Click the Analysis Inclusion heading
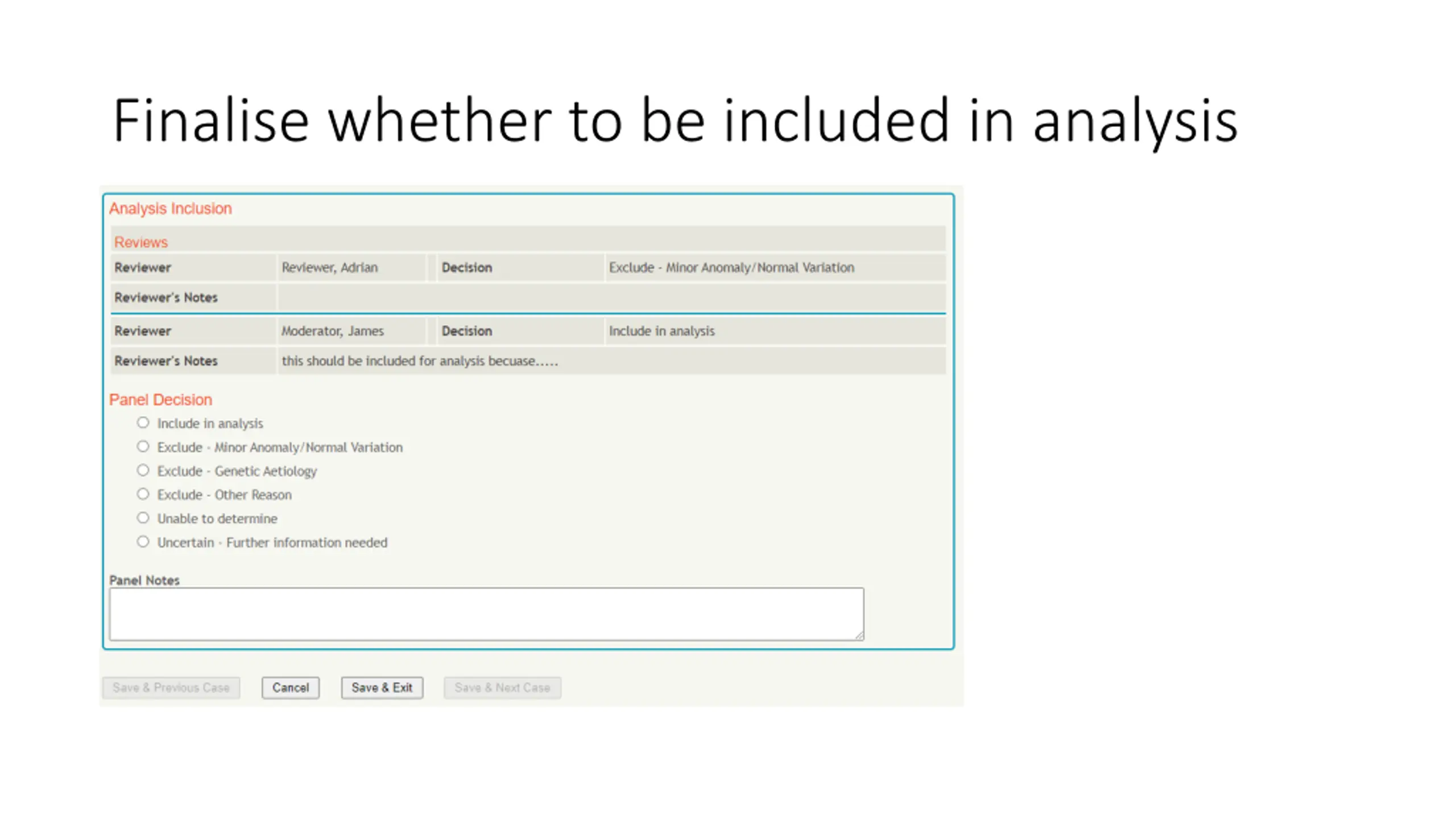The width and height of the screenshot is (1456, 819). point(171,208)
